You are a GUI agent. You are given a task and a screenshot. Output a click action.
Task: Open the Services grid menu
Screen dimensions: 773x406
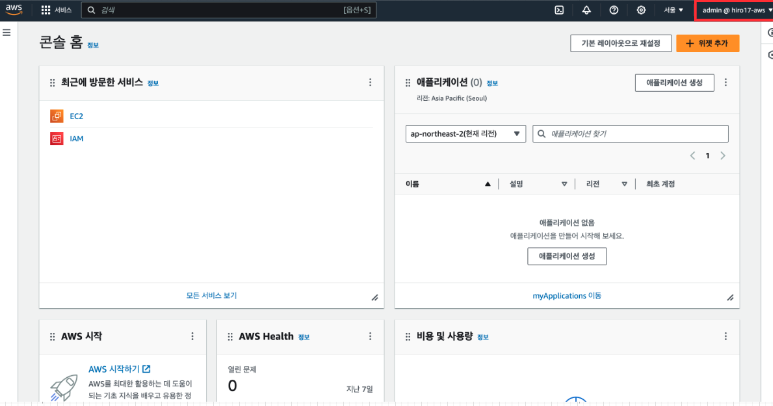[56, 10]
